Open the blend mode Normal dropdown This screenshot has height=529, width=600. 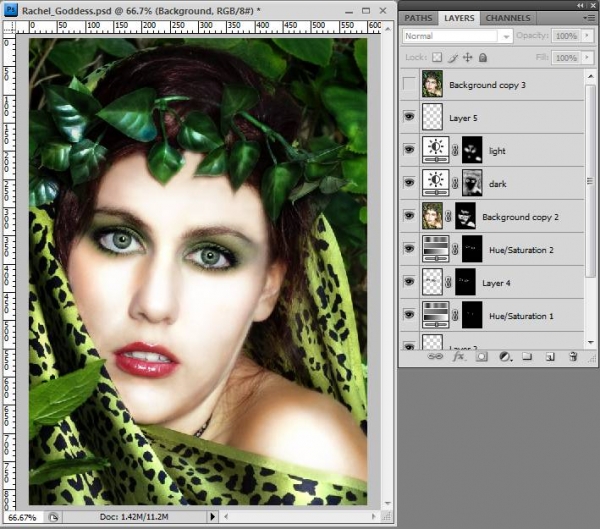click(x=457, y=36)
